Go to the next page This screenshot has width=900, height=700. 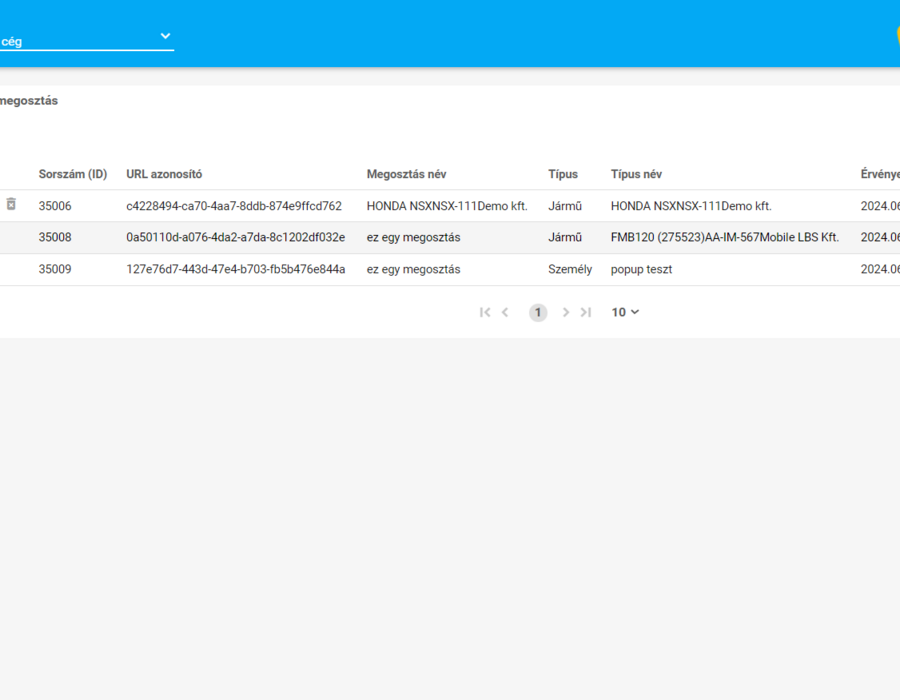click(x=565, y=312)
